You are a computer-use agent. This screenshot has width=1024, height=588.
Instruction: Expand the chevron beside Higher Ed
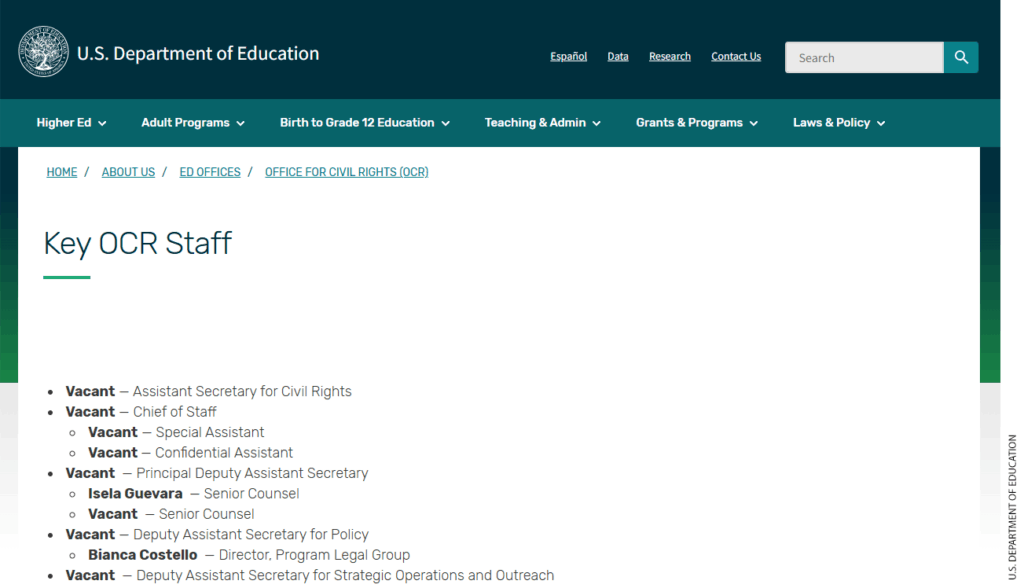click(102, 123)
